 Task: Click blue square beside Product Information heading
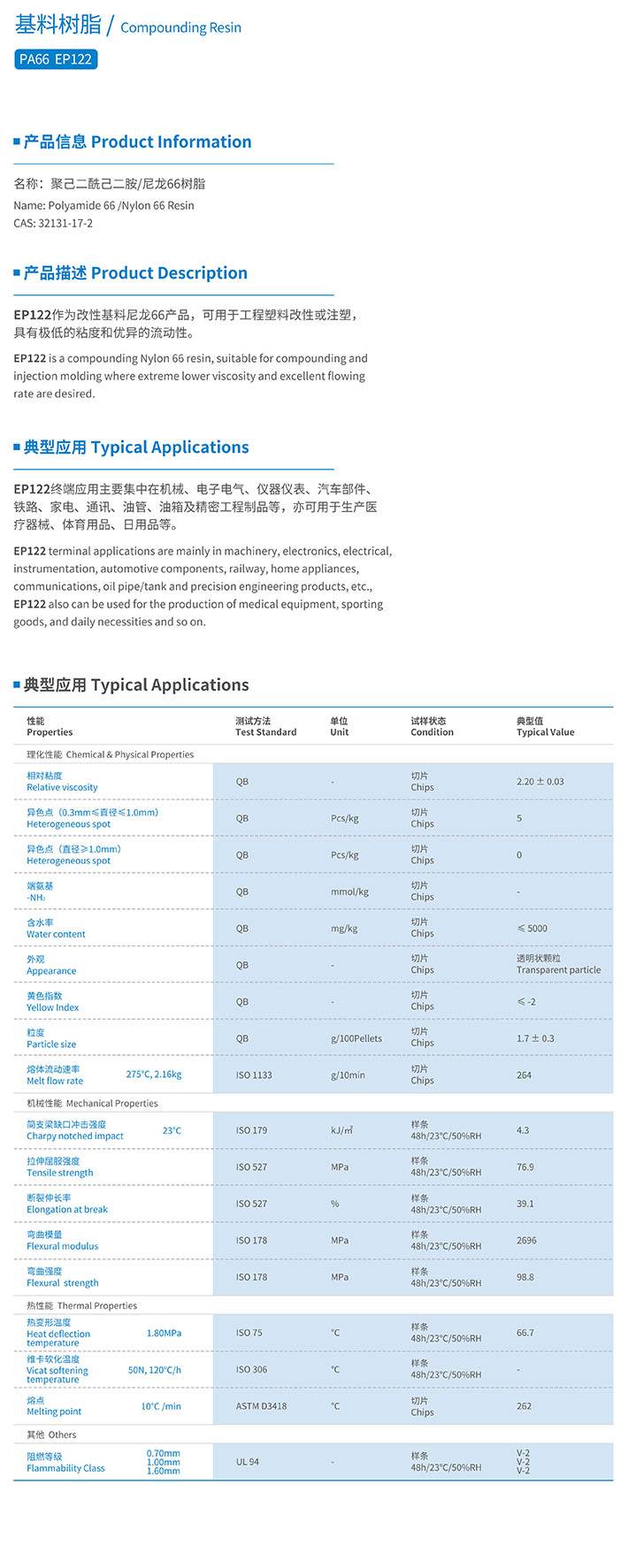point(17,142)
